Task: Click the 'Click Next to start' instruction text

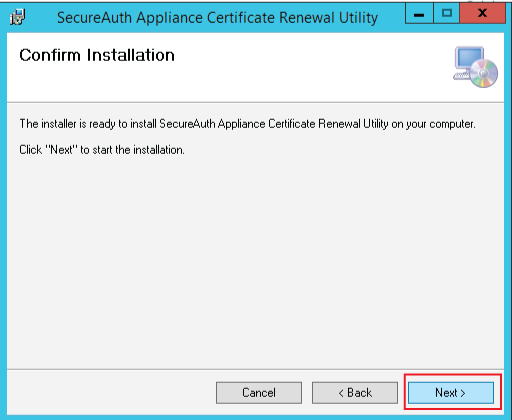Action: (102, 150)
